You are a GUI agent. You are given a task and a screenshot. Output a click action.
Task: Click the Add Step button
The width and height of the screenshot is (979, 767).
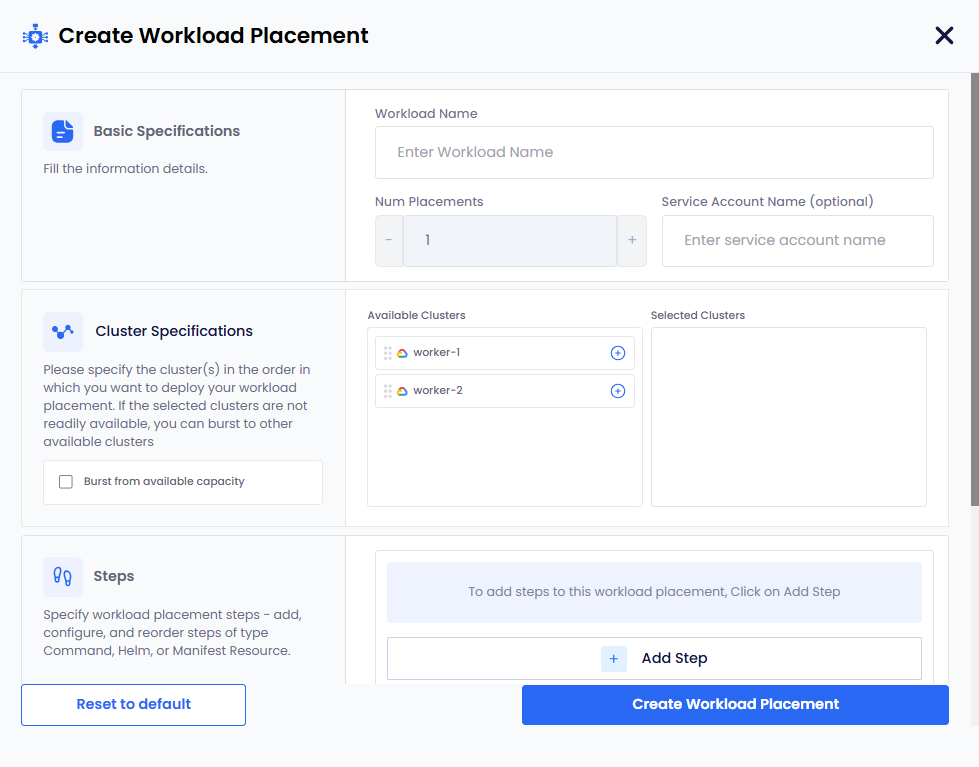(x=654, y=658)
